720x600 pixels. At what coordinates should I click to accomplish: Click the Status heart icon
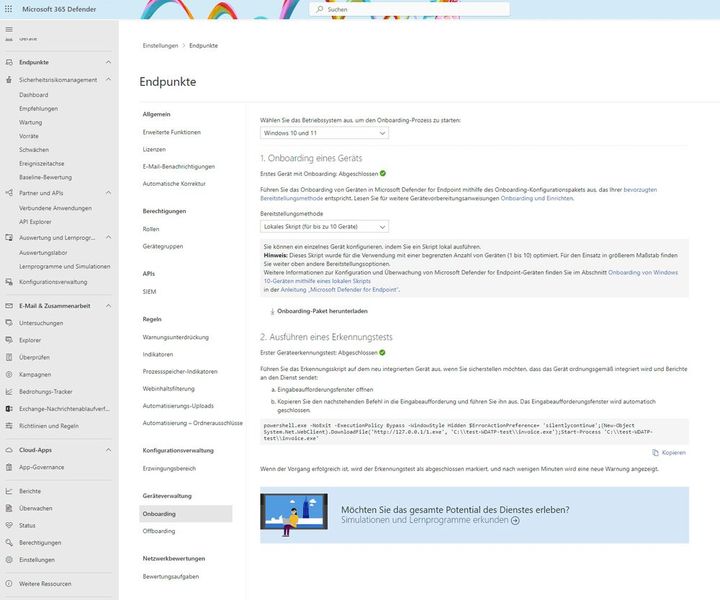[x=9, y=525]
